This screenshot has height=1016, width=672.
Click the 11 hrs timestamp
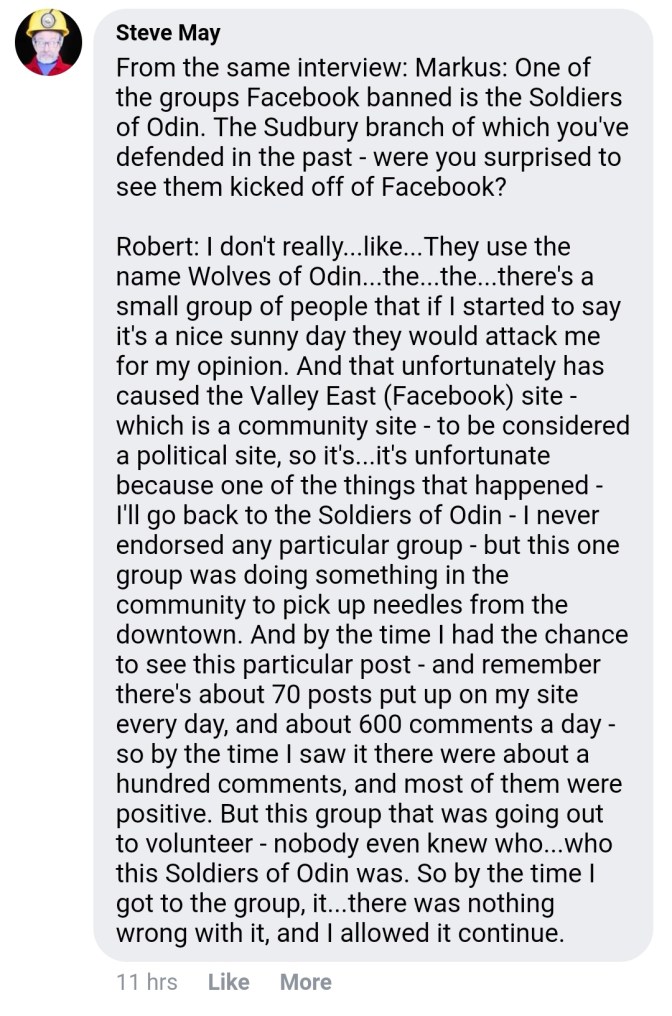click(x=146, y=982)
